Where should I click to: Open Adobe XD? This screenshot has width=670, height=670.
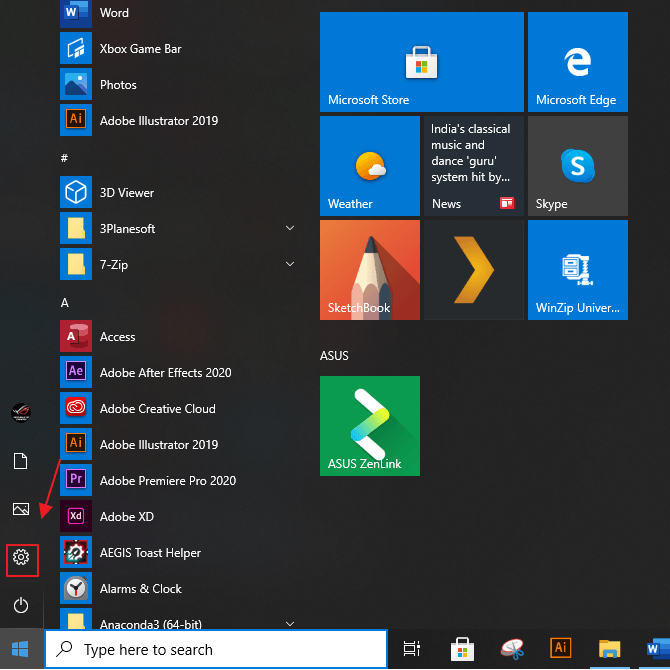(177, 516)
